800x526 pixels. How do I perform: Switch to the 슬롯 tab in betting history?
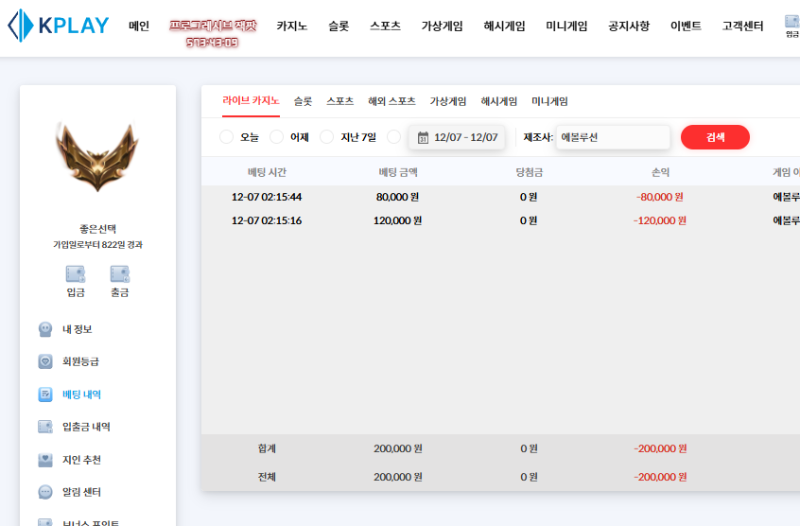(x=303, y=101)
